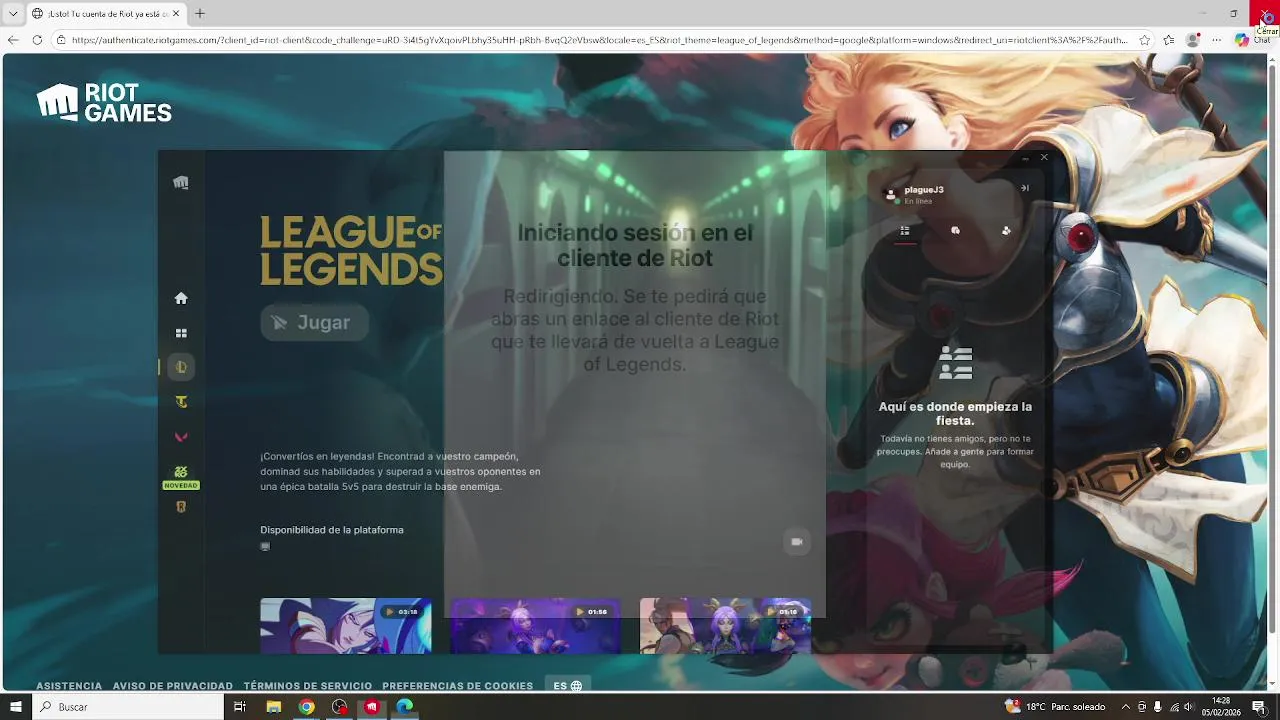Open the tab list dropdown arrow
This screenshot has width=1280, height=720.
click(x=13, y=13)
